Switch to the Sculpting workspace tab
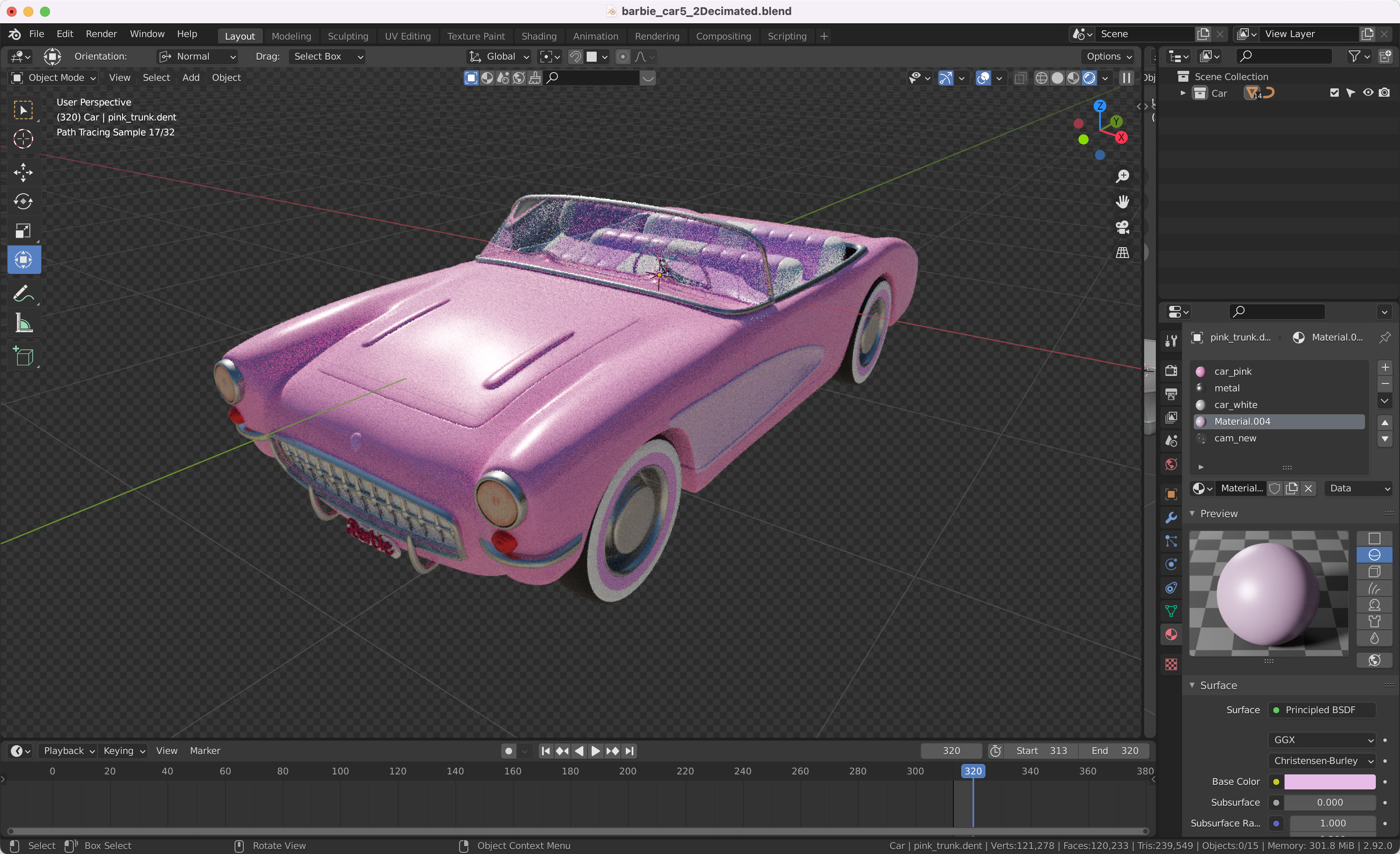This screenshot has height=854, width=1400. click(x=348, y=36)
